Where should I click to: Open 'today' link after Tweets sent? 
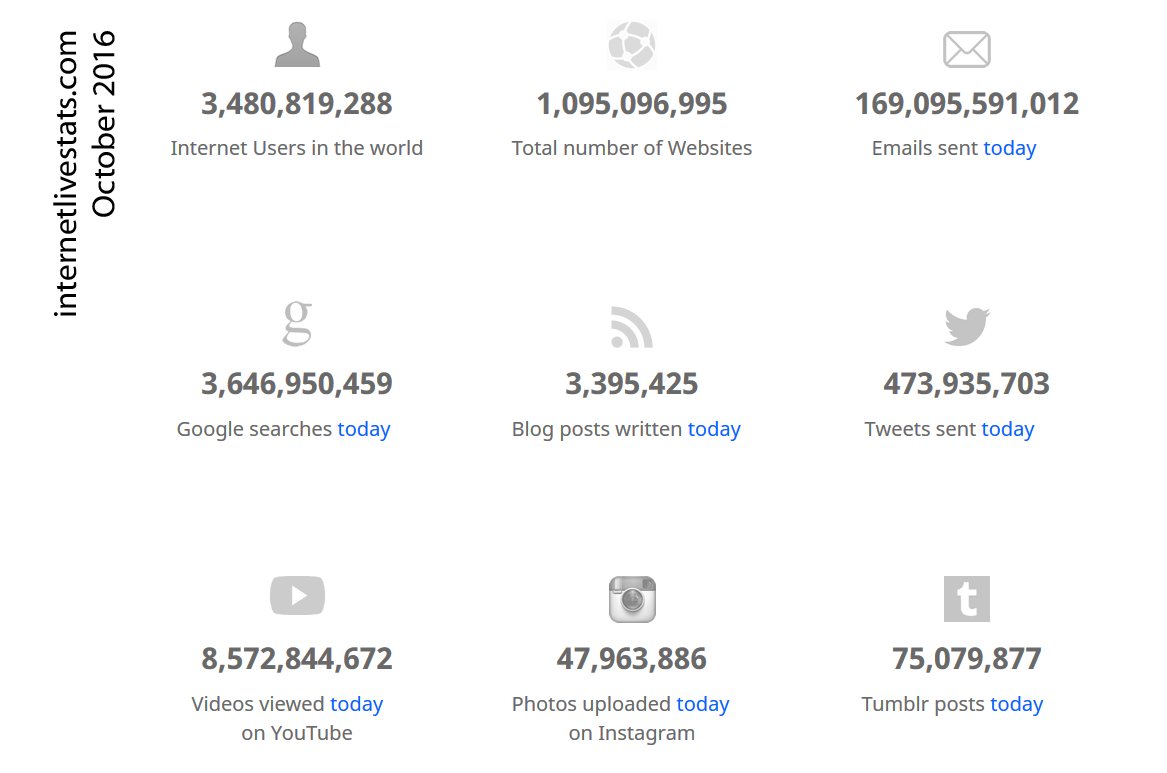[1008, 429]
